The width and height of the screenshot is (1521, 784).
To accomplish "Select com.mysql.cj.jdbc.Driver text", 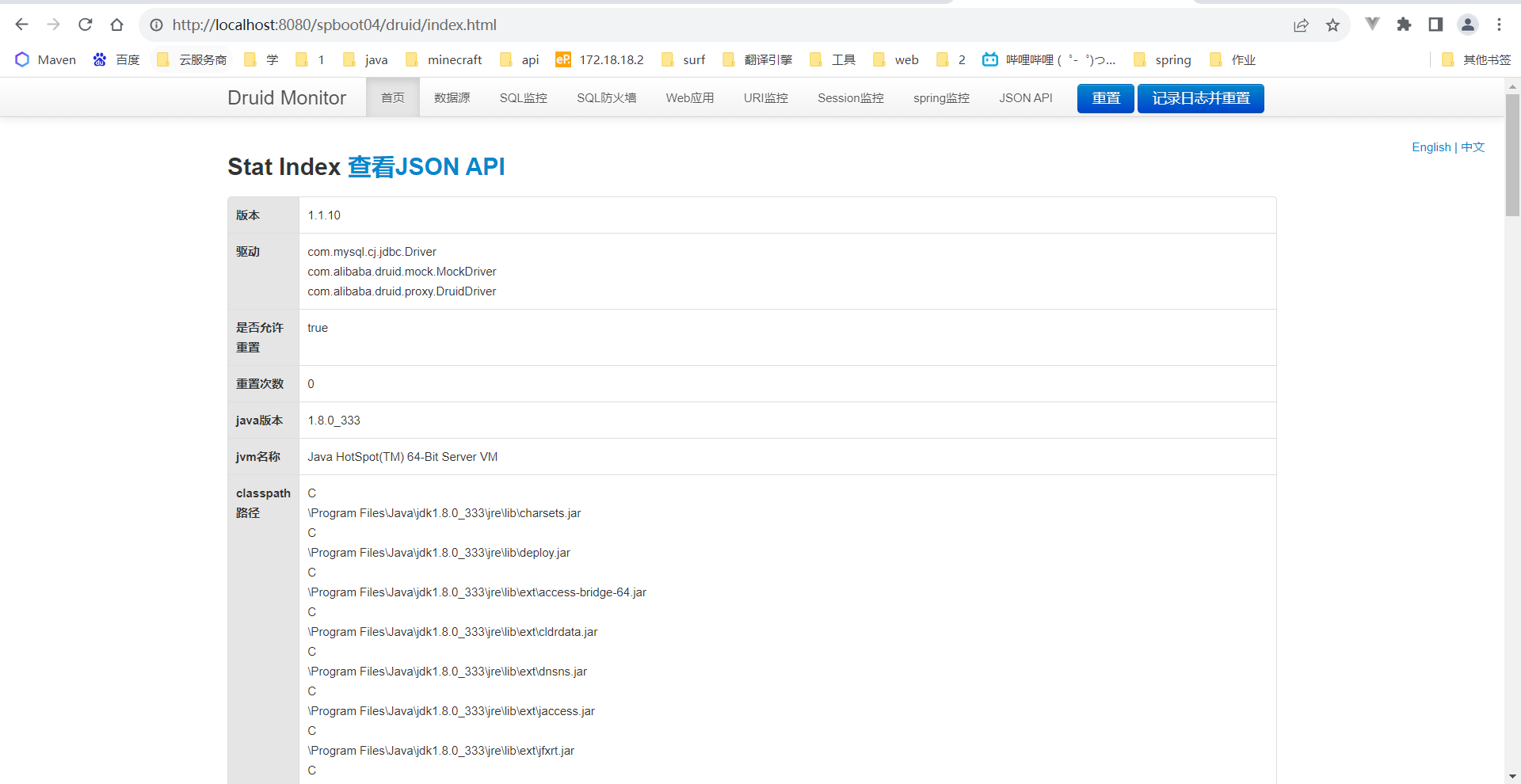I will [372, 252].
